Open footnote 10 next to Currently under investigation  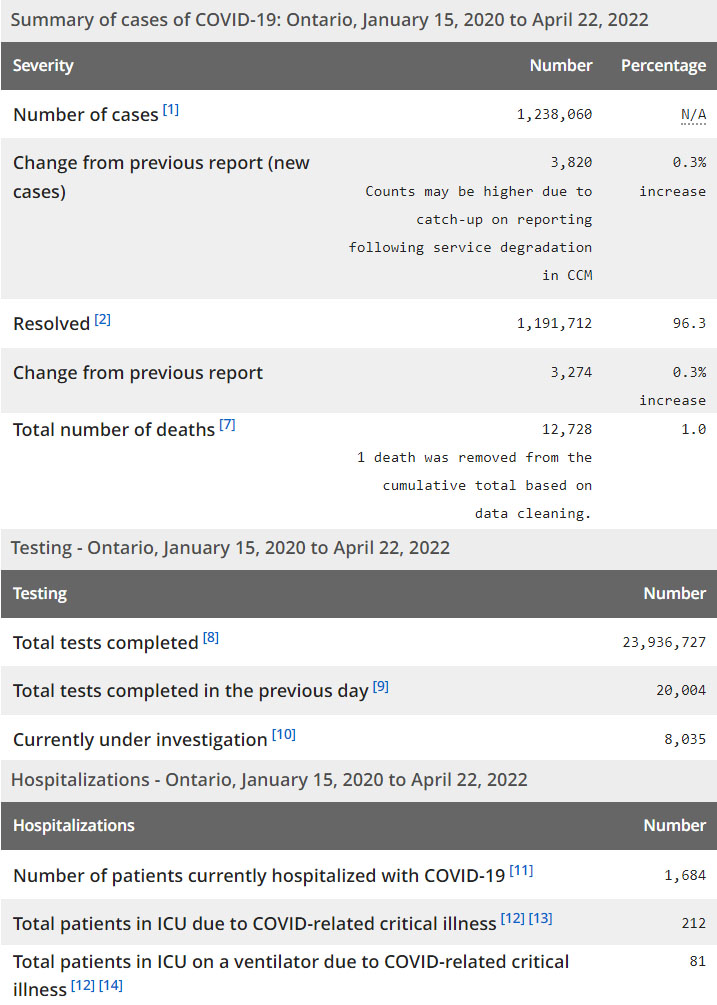tap(284, 736)
